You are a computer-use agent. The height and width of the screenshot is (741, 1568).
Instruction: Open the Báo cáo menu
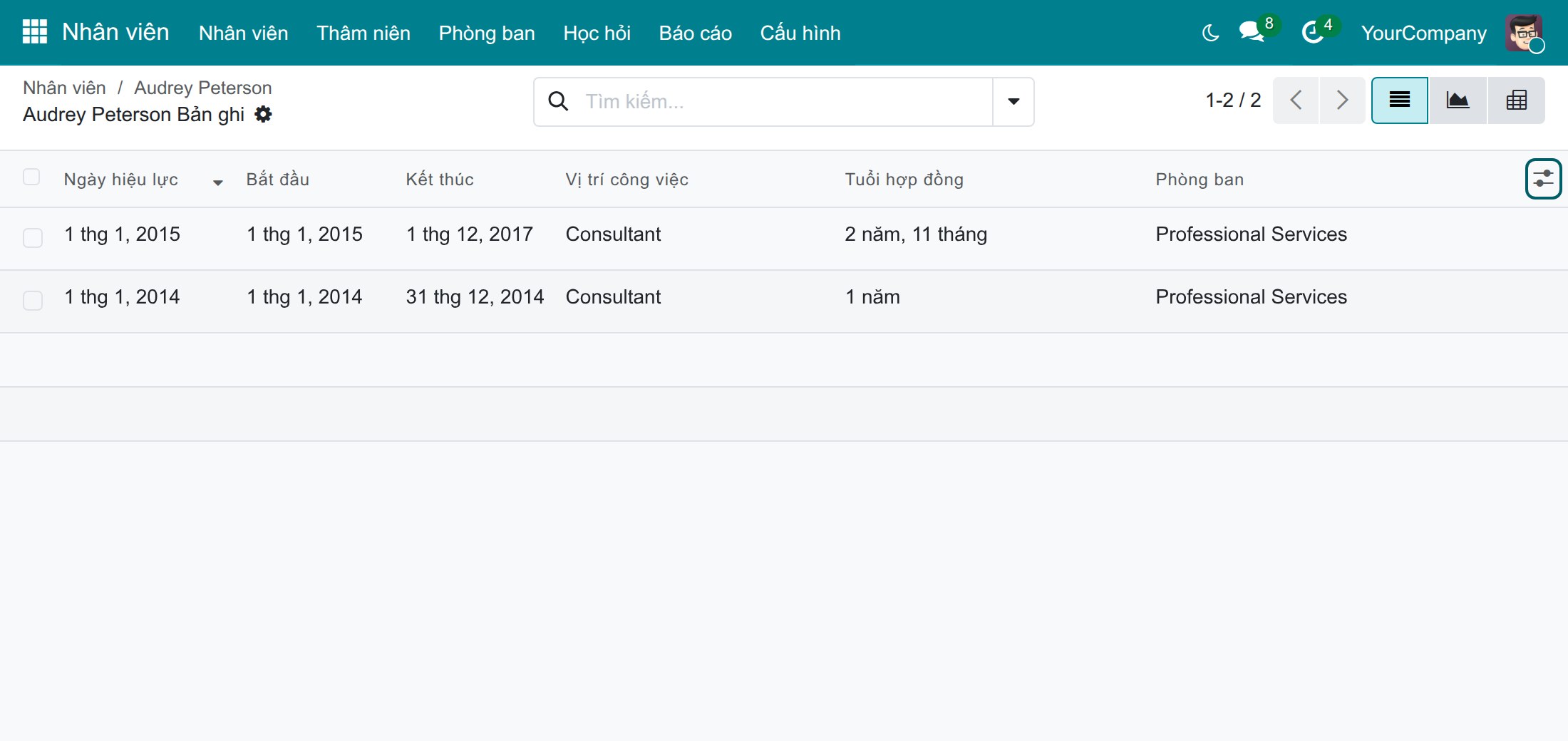coord(695,33)
